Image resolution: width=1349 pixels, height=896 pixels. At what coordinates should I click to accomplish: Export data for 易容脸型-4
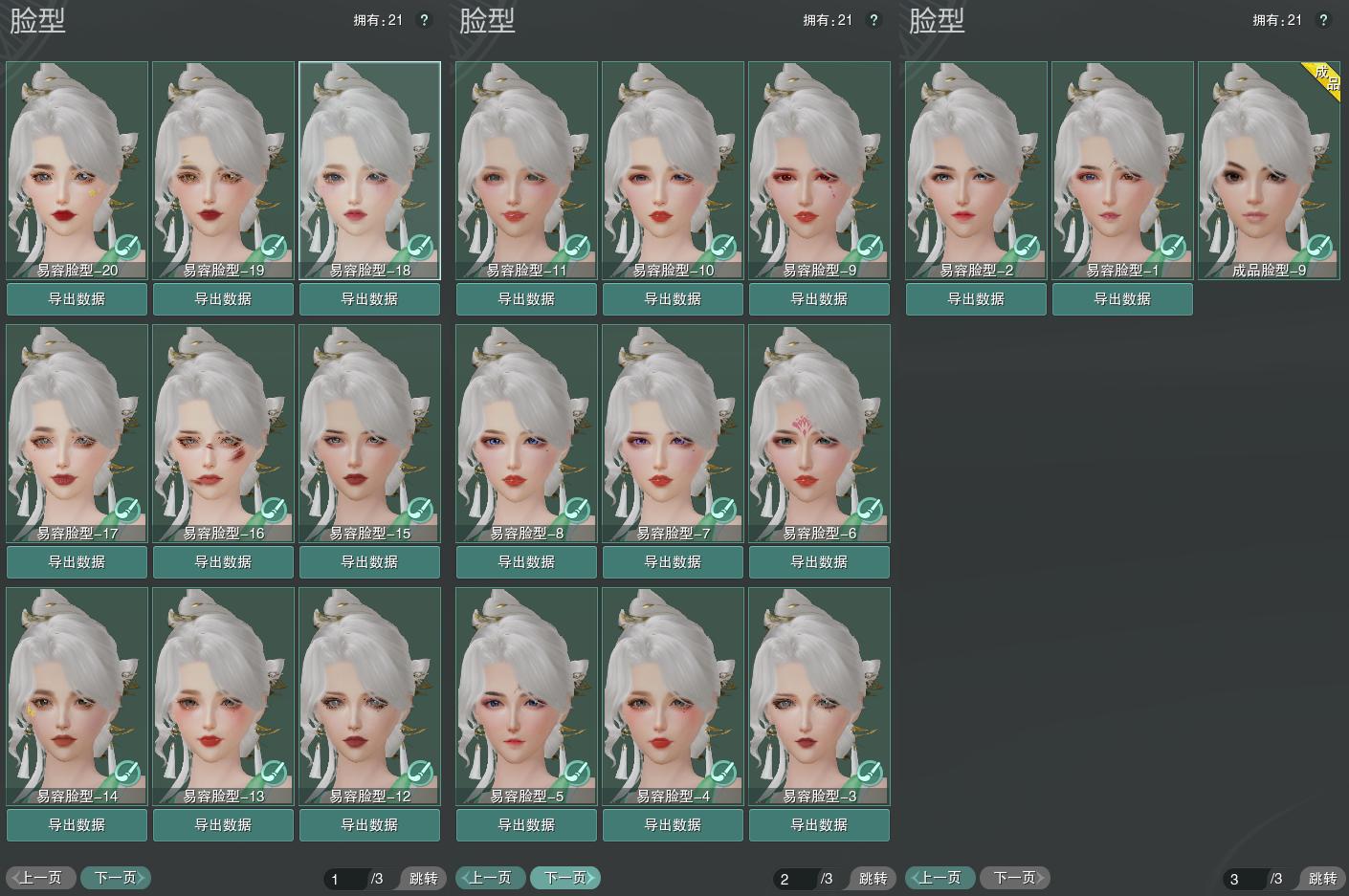(674, 825)
